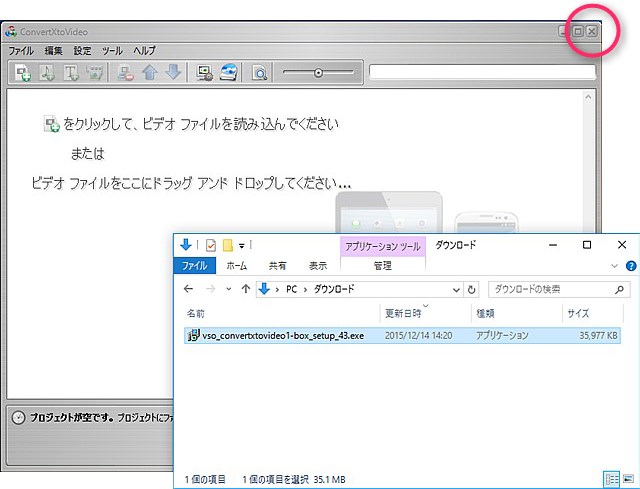Click new folder icon in quick access toolbar
This screenshot has width=640, height=489.
228,245
